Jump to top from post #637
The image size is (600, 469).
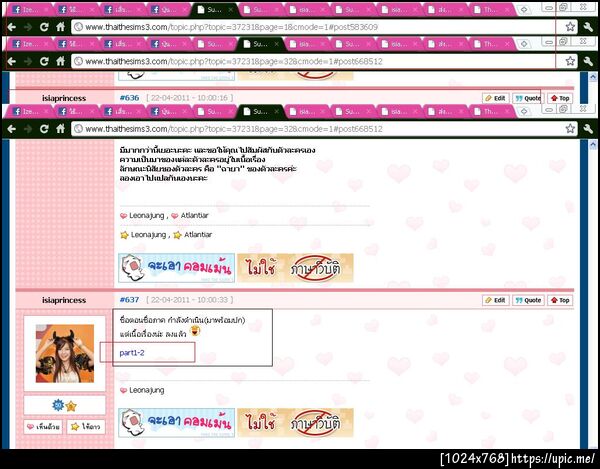[x=560, y=300]
